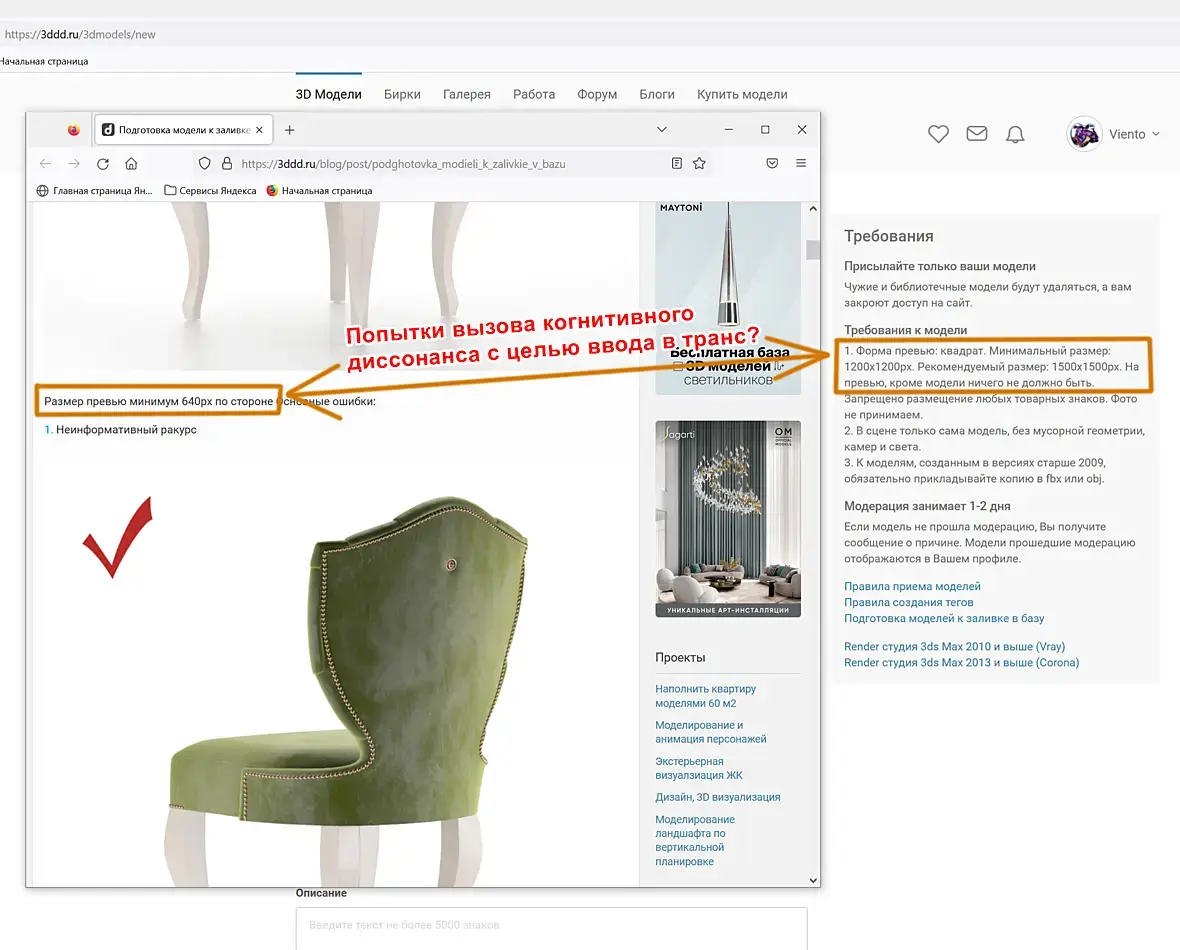Select the Подготовка модели к заливке tab
This screenshot has width=1180, height=950.
pos(183,130)
